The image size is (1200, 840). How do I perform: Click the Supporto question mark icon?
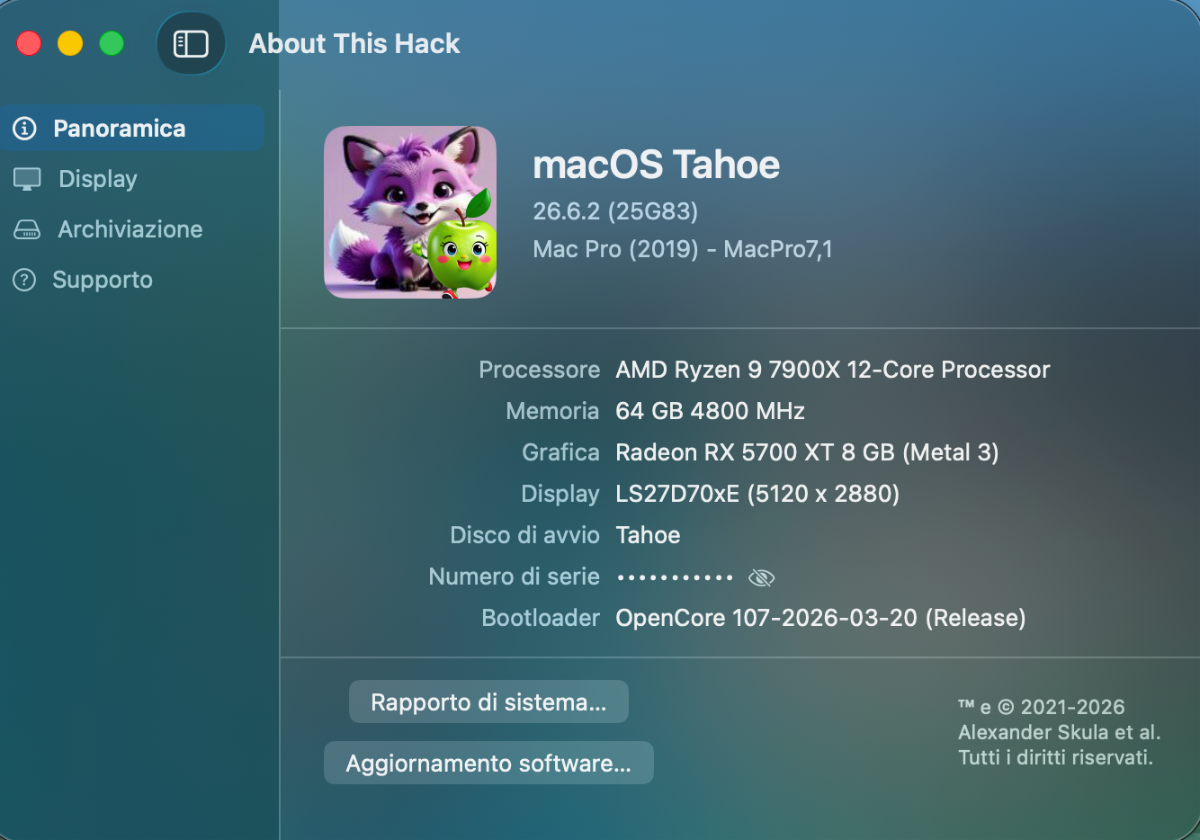click(x=24, y=280)
